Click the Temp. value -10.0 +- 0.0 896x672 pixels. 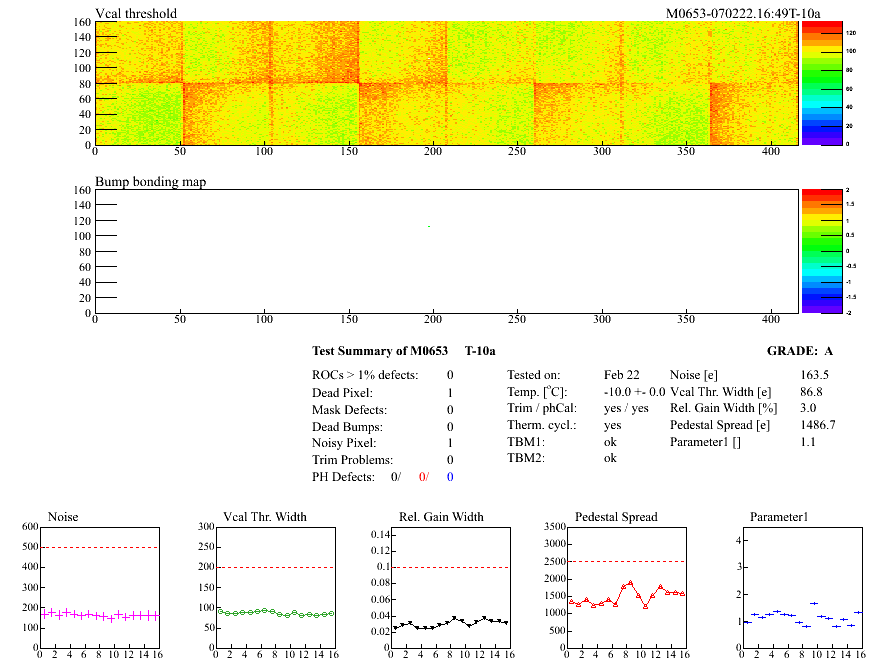pos(634,392)
